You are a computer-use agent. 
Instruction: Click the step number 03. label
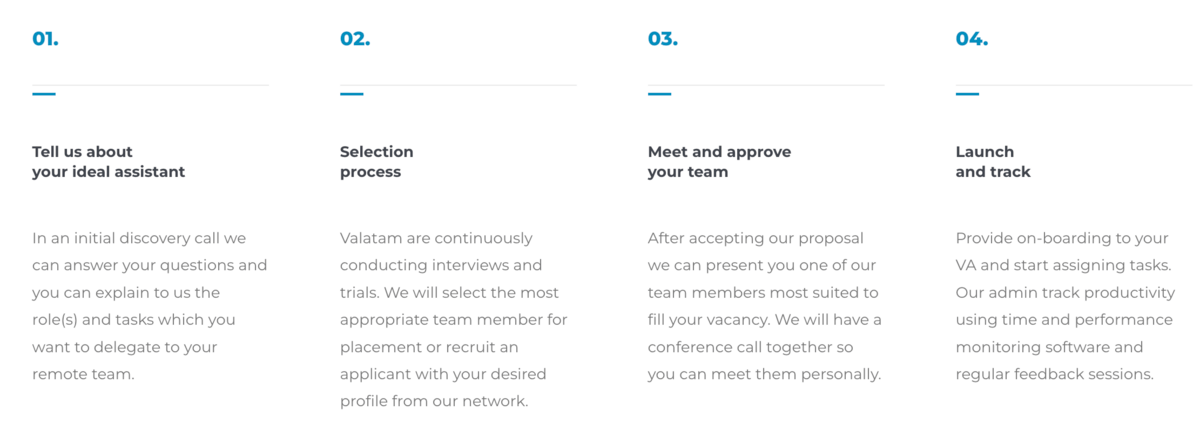pos(663,39)
